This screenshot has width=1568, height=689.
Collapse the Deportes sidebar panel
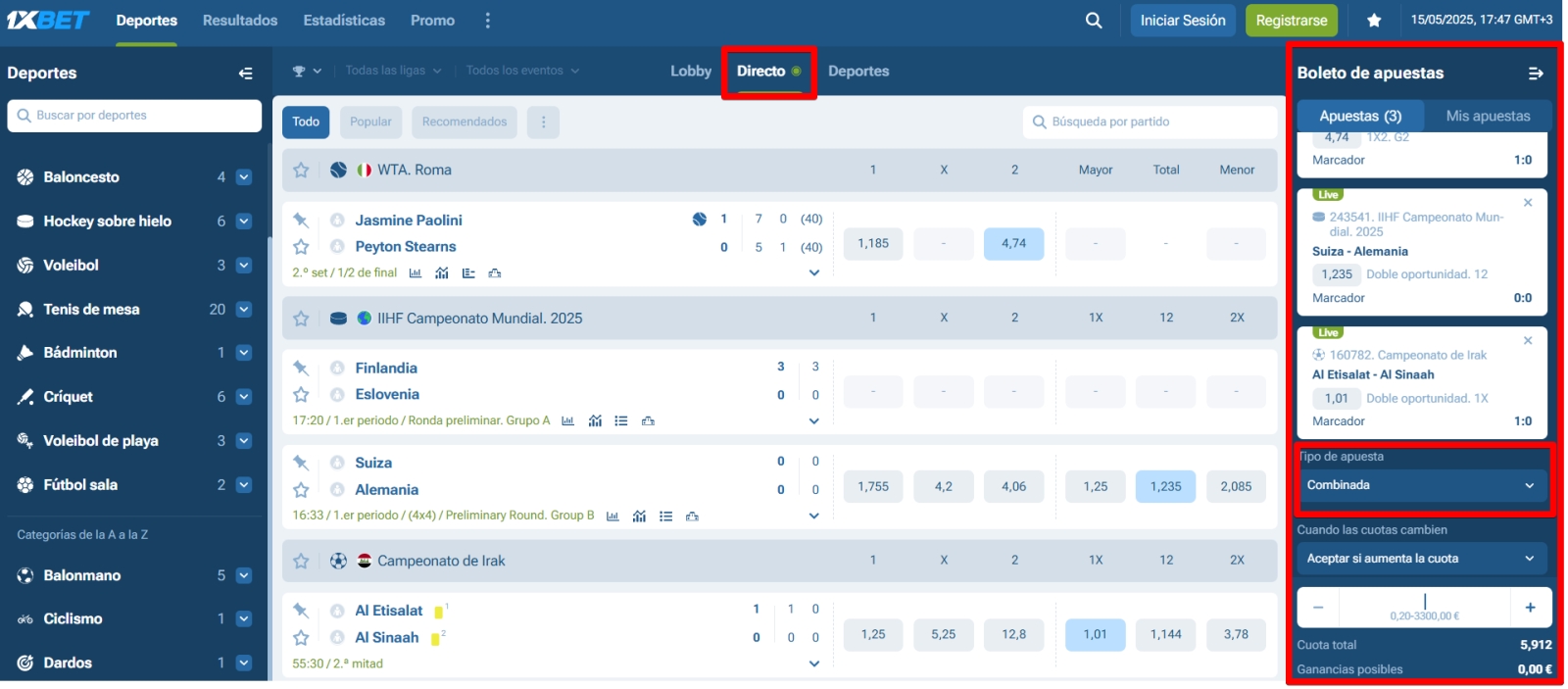pyautogui.click(x=245, y=74)
